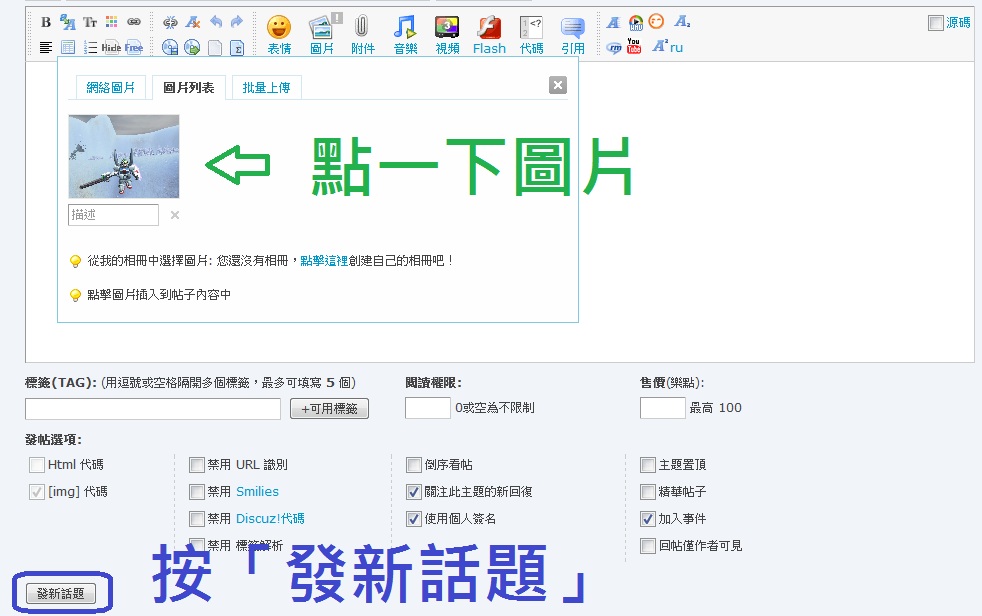Viewport: 982px width, 616px height.
Task: Insert a 引用 quote block
Action: click(573, 35)
